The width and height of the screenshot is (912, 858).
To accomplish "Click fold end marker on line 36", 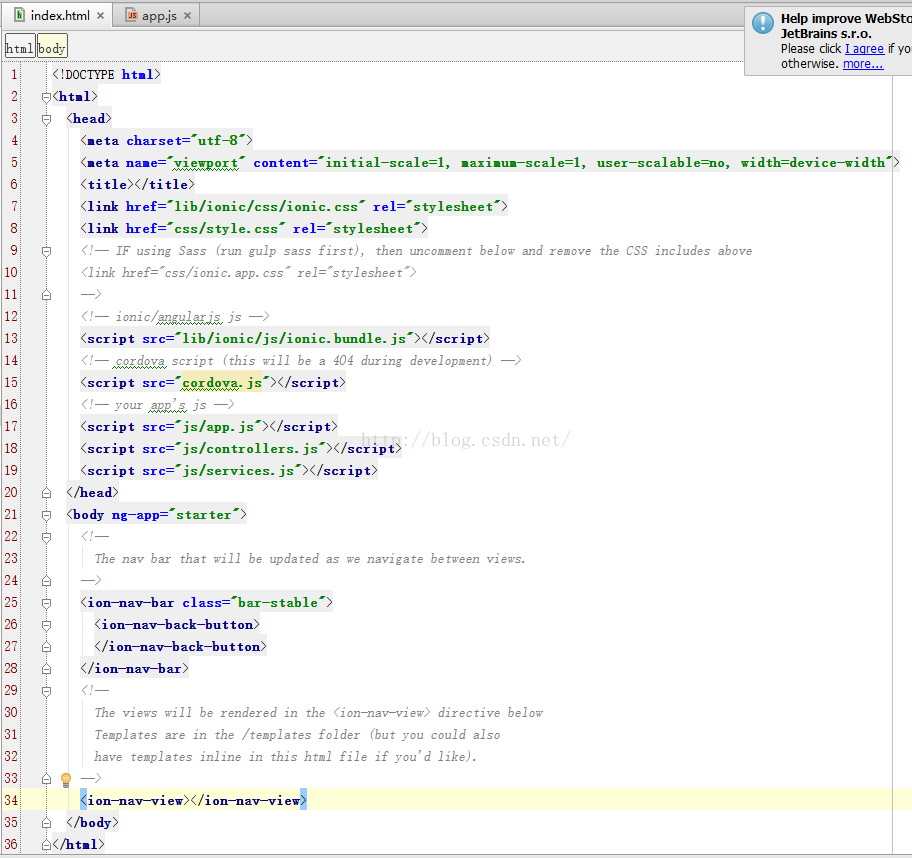I will pos(47,845).
